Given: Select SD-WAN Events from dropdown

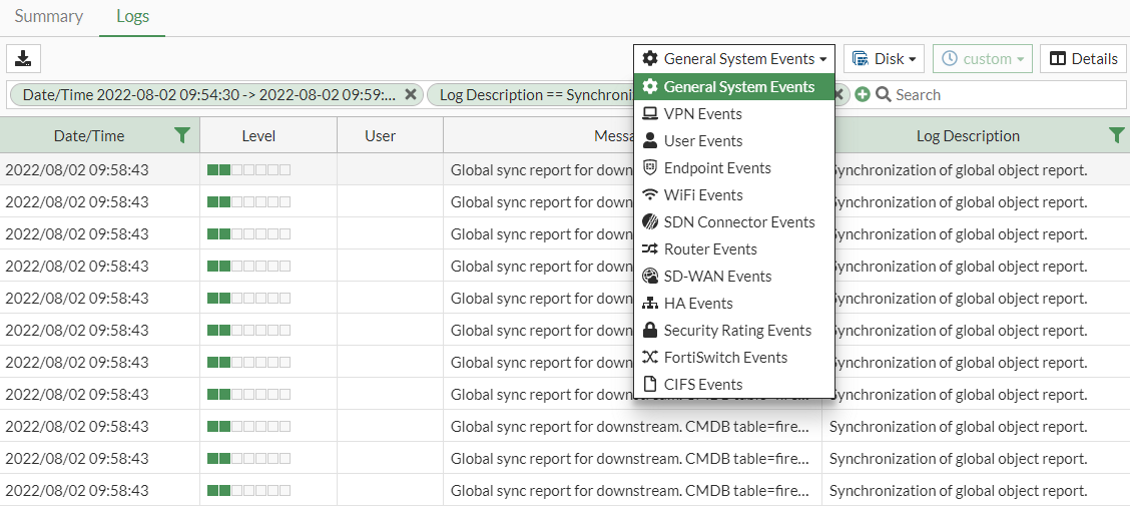Looking at the screenshot, I should 716,276.
